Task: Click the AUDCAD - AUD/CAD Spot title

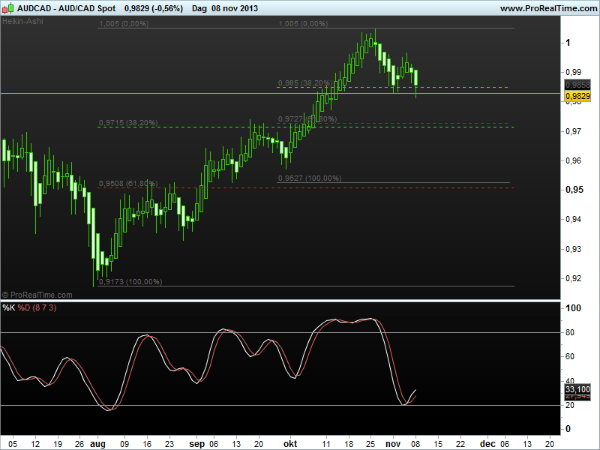Action: point(66,8)
